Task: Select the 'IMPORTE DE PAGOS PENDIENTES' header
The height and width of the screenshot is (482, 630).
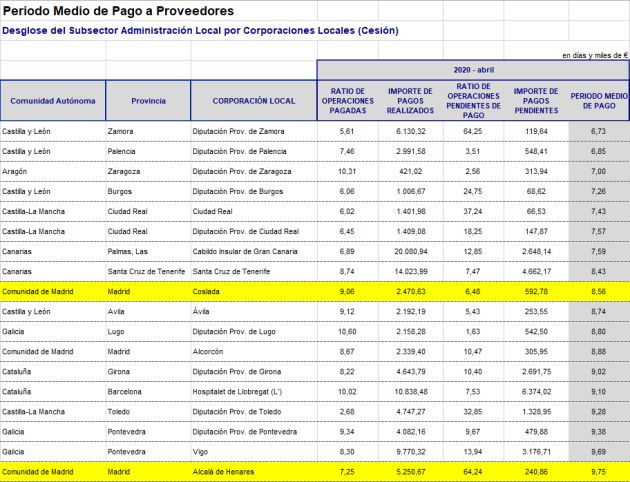Action: (536, 101)
